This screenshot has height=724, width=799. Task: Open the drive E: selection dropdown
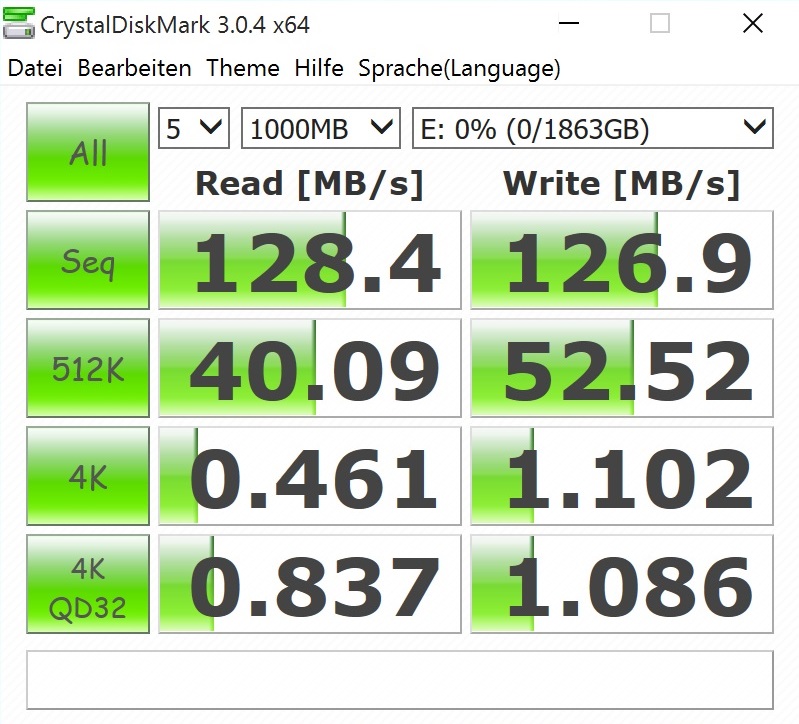coord(592,128)
